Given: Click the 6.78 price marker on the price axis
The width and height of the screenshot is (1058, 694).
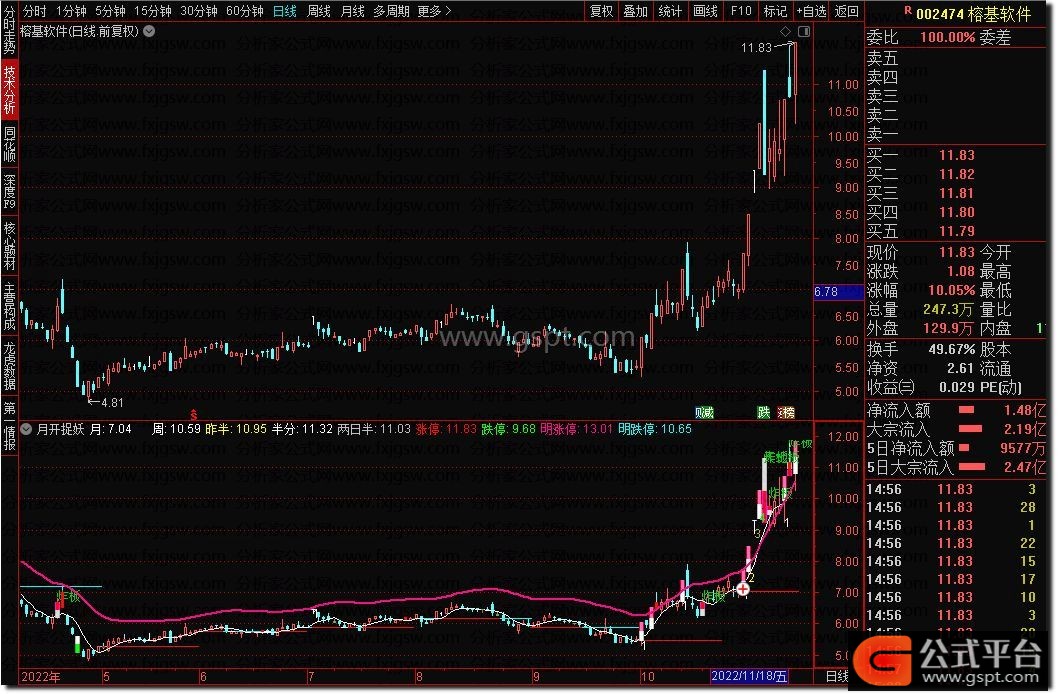Looking at the screenshot, I should tap(839, 292).
